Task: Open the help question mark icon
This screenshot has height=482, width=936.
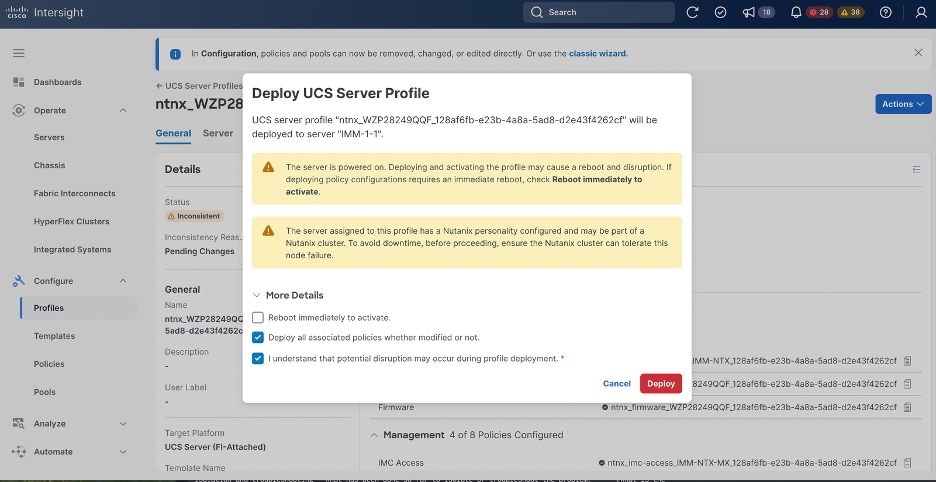Action: pos(886,12)
